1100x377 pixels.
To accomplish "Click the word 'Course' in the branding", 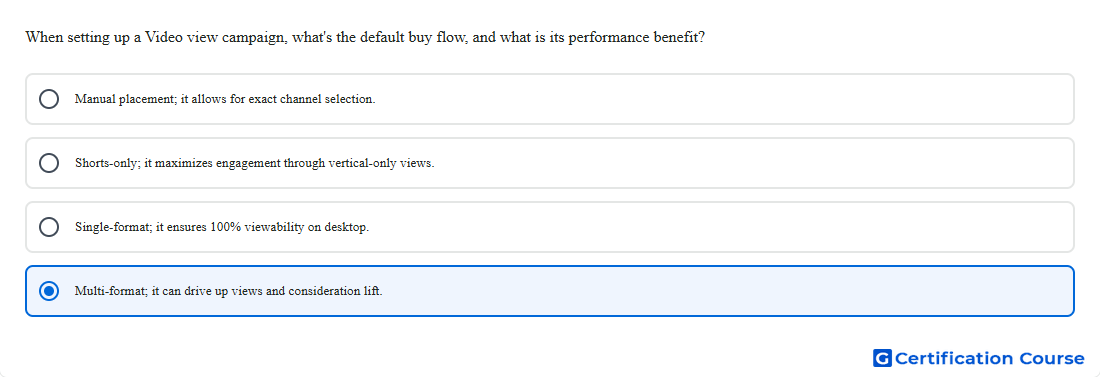I will 1051,359.
